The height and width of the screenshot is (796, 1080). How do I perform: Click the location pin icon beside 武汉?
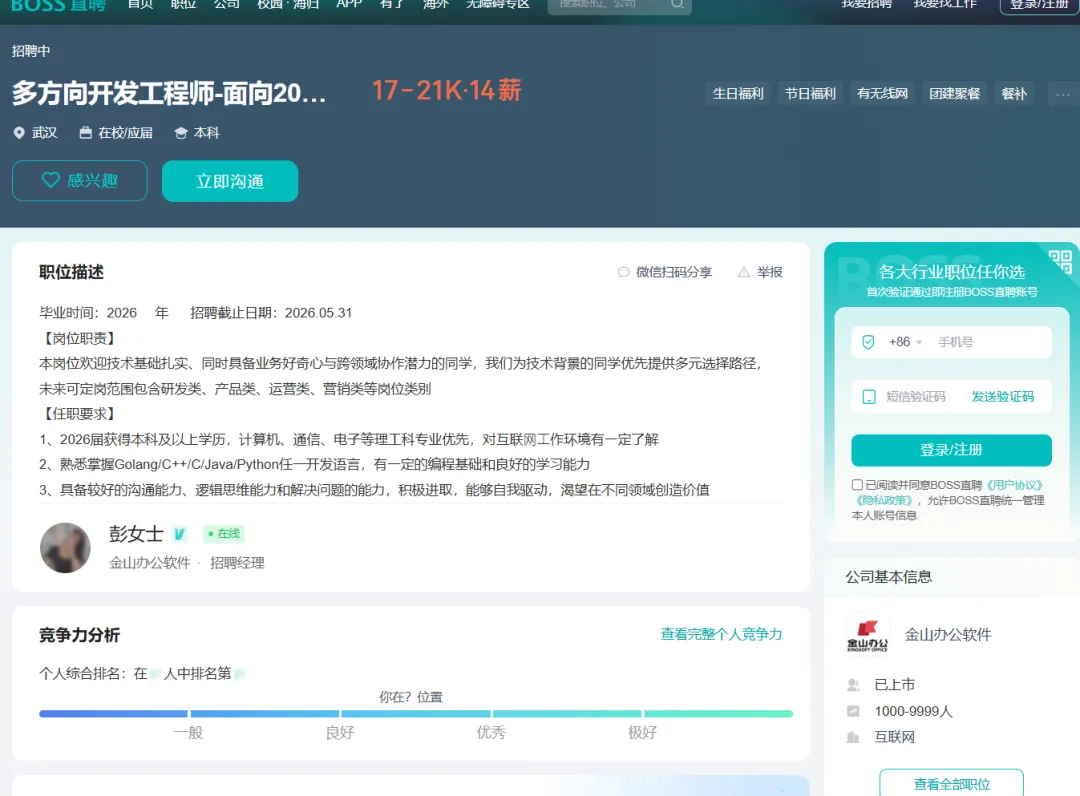click(x=19, y=133)
